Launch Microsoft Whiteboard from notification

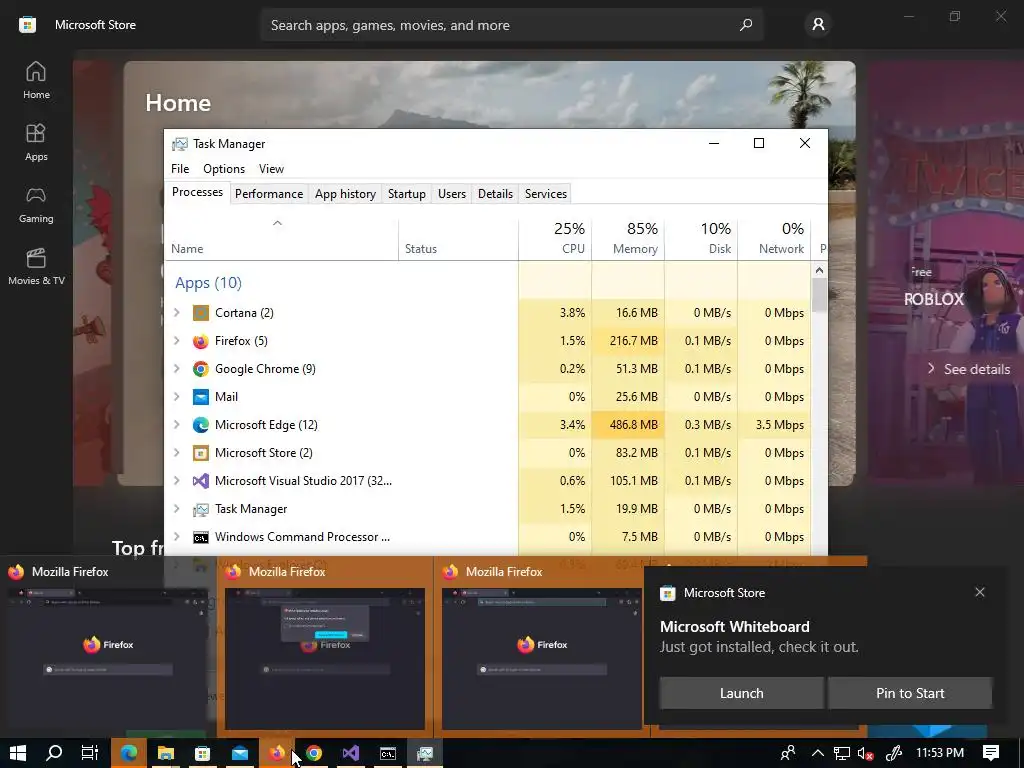[x=741, y=693]
